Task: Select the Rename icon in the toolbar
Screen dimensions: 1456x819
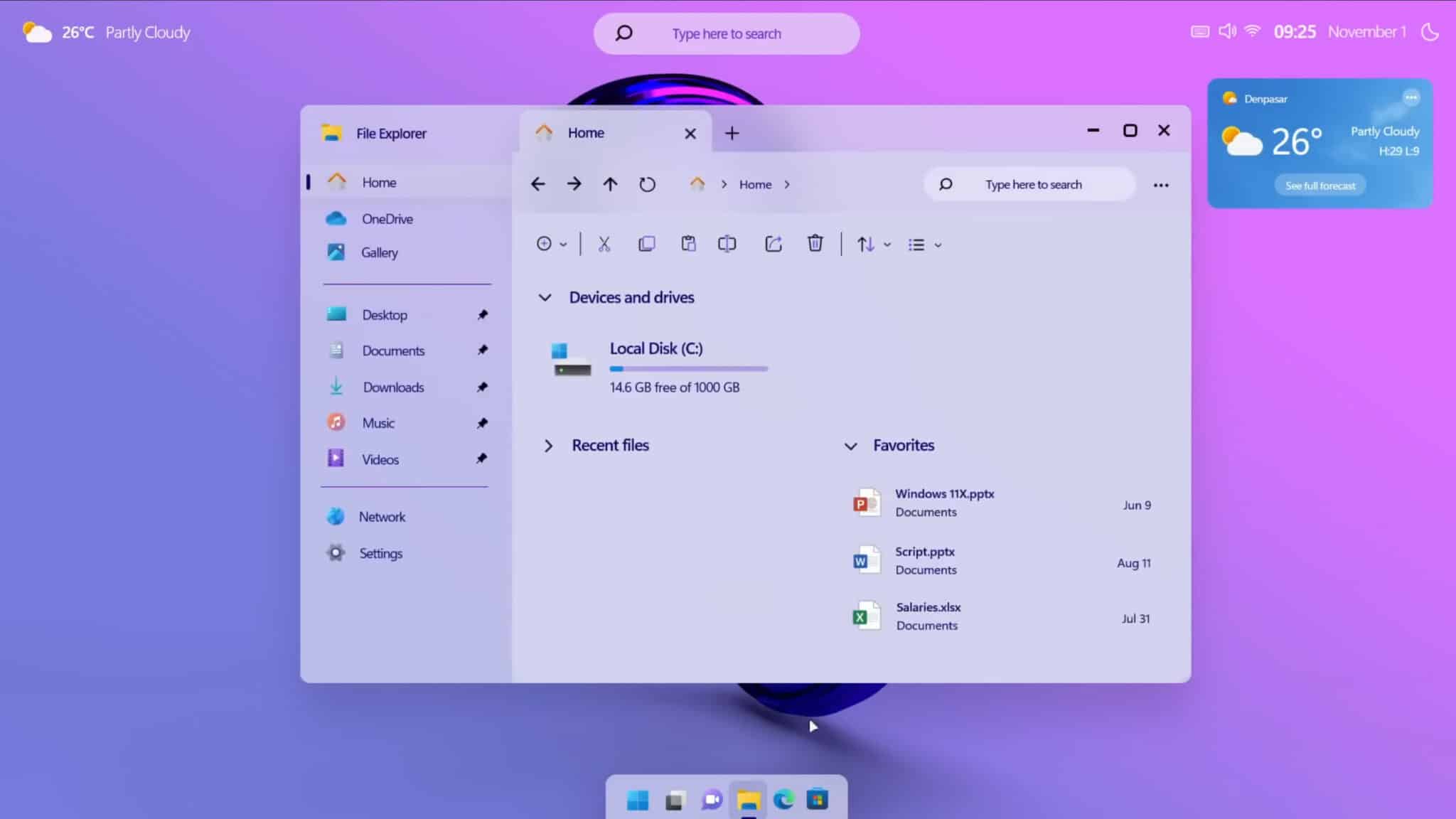Action: (x=727, y=244)
